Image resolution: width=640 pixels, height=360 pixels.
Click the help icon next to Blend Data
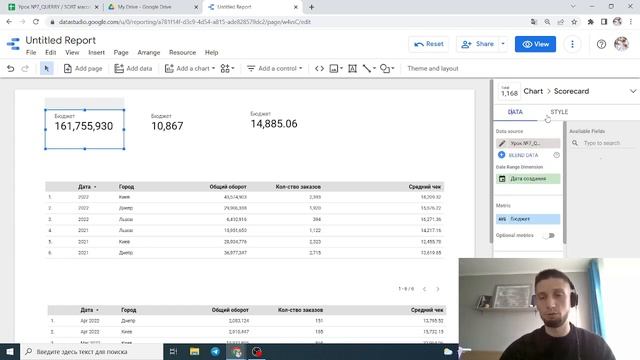[x=556, y=155]
